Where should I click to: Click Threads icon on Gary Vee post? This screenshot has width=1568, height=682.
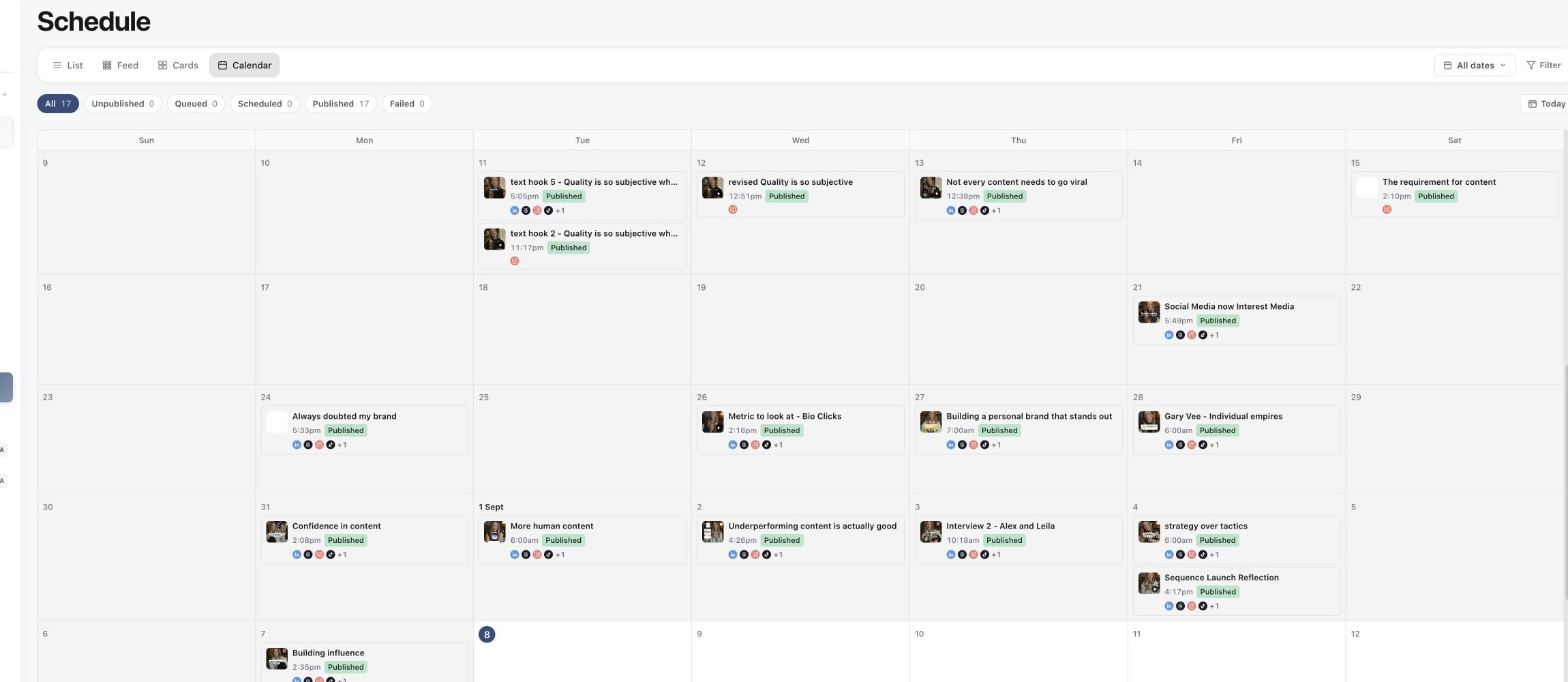pyautogui.click(x=1180, y=445)
